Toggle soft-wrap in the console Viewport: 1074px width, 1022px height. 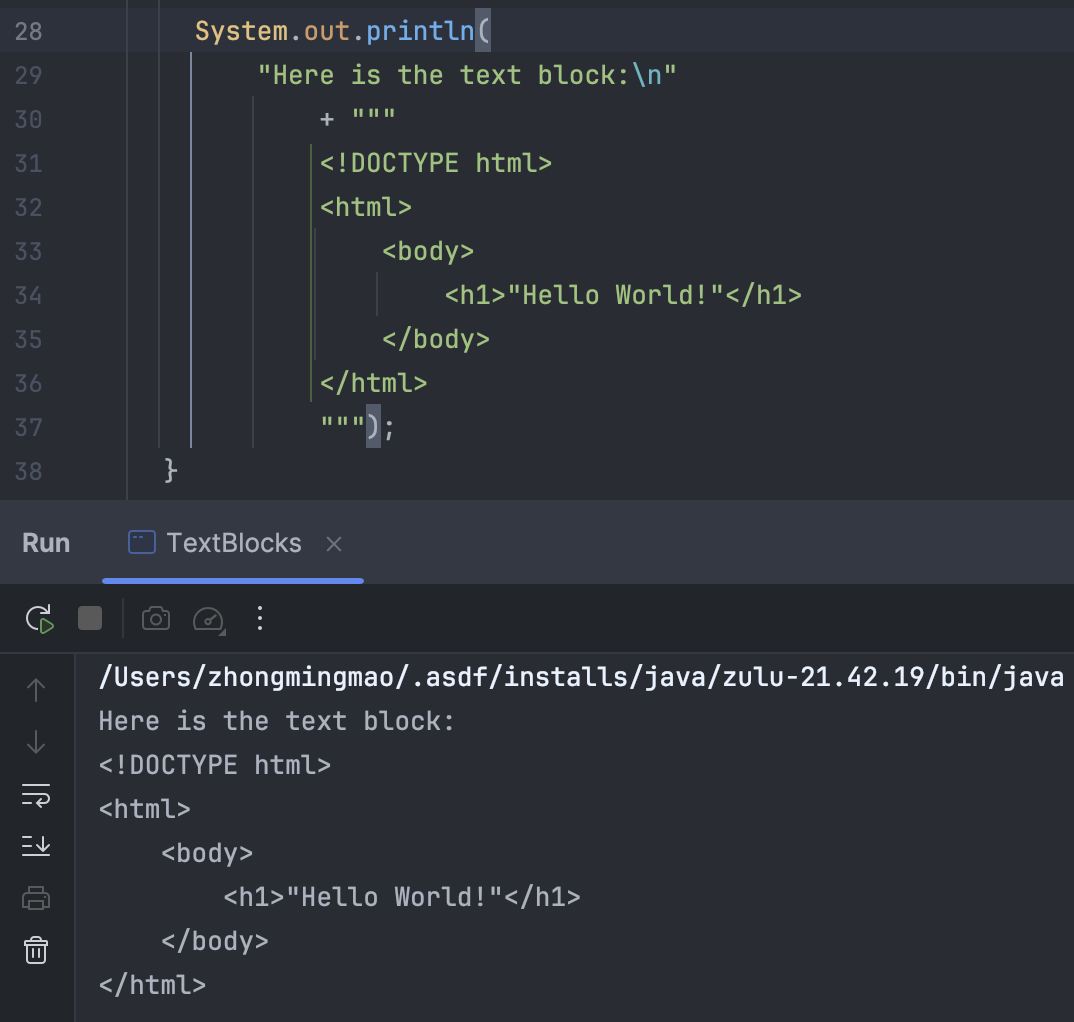point(36,795)
